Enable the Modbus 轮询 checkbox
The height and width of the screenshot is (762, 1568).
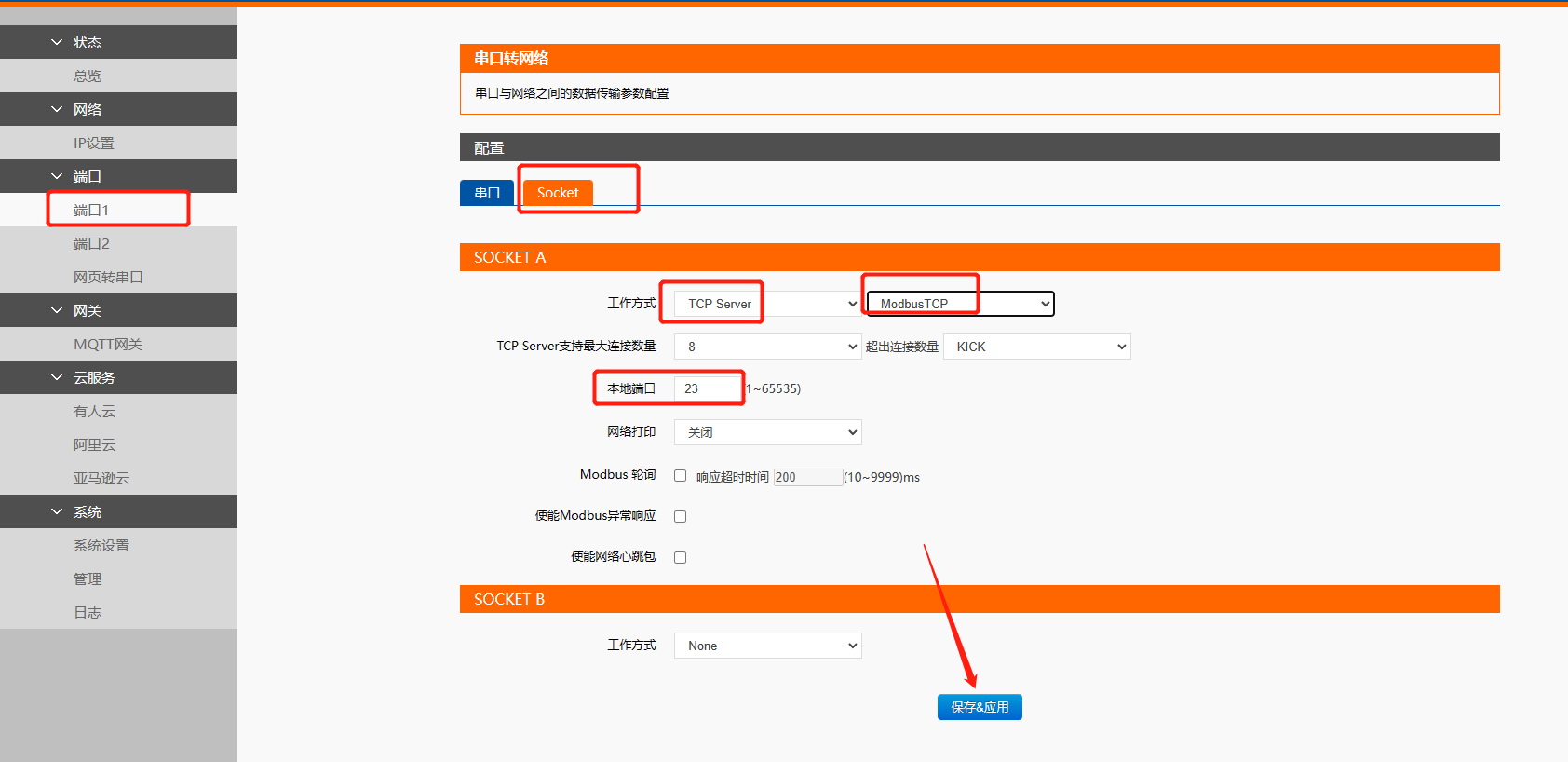tap(681, 476)
